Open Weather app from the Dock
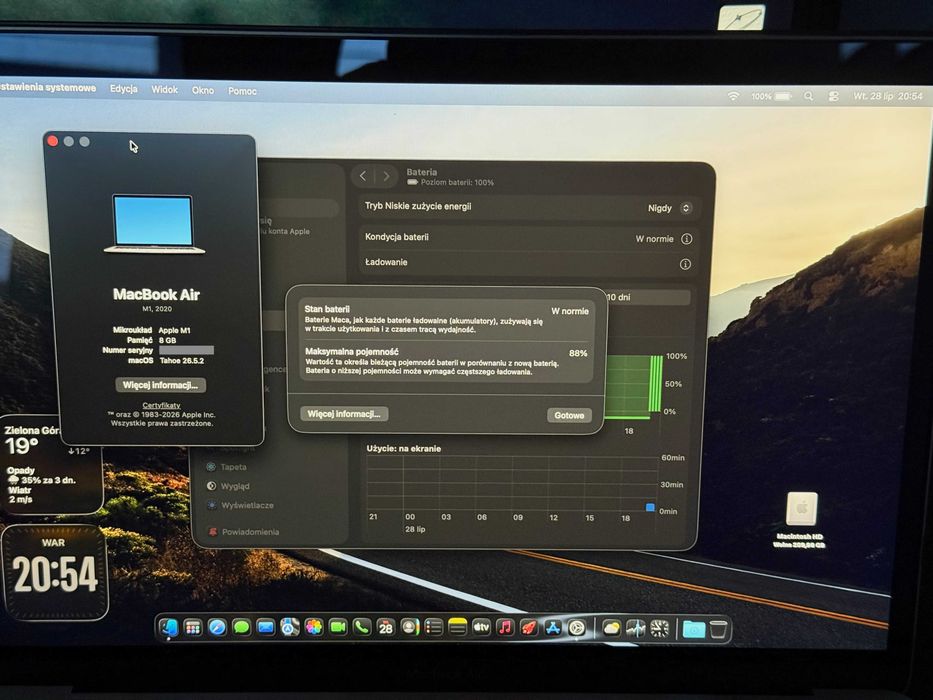The height and width of the screenshot is (700, 933). 611,629
